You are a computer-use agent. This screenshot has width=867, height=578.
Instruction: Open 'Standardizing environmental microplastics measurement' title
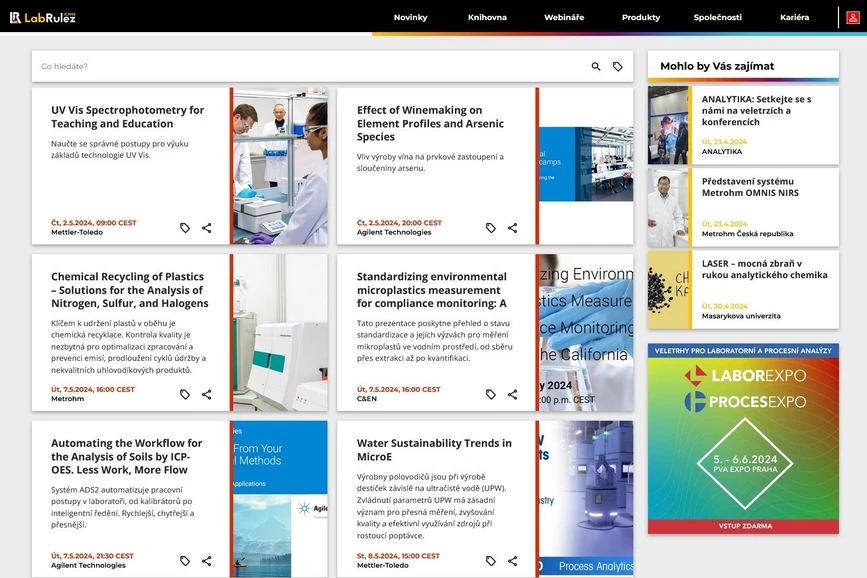[432, 290]
